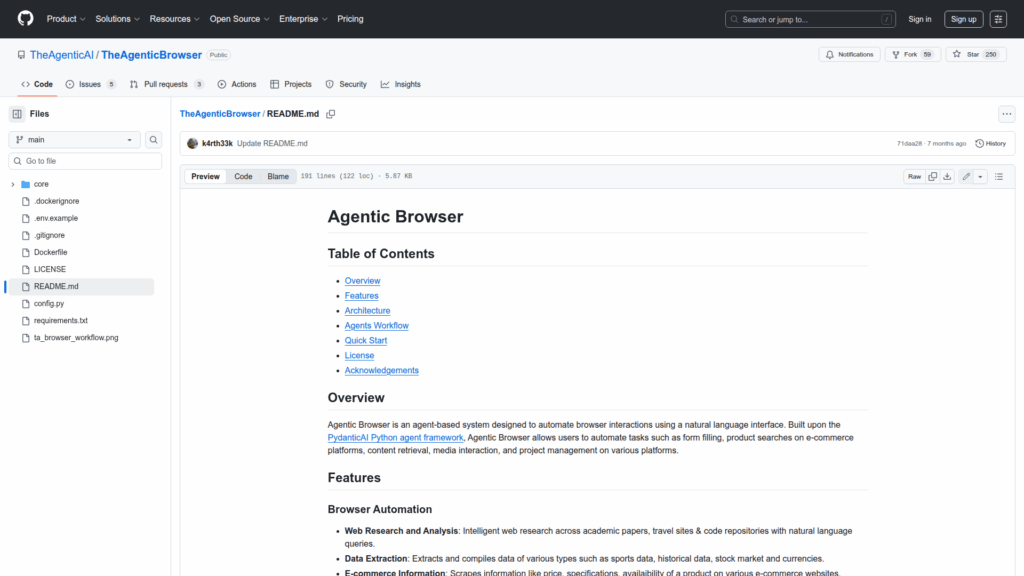The image size is (1024, 576).
Task: Jump to Agents Workflow section link
Action: [377, 326]
